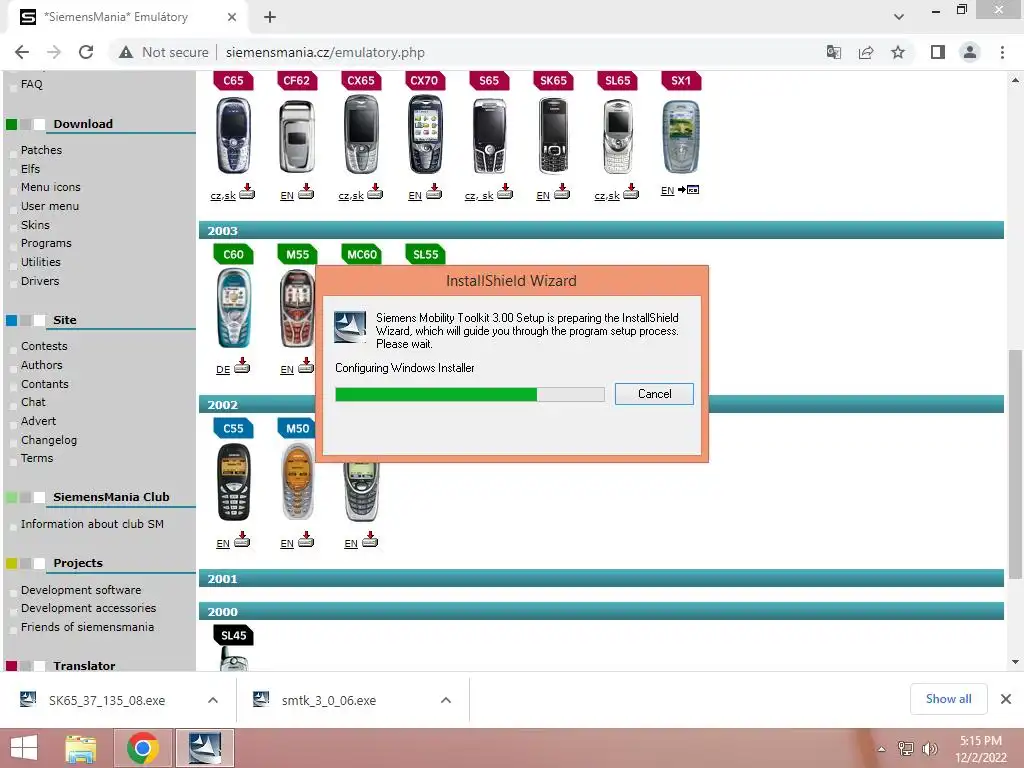Click the C60 emulator download icon
The width and height of the screenshot is (1024, 768).
coord(242,365)
